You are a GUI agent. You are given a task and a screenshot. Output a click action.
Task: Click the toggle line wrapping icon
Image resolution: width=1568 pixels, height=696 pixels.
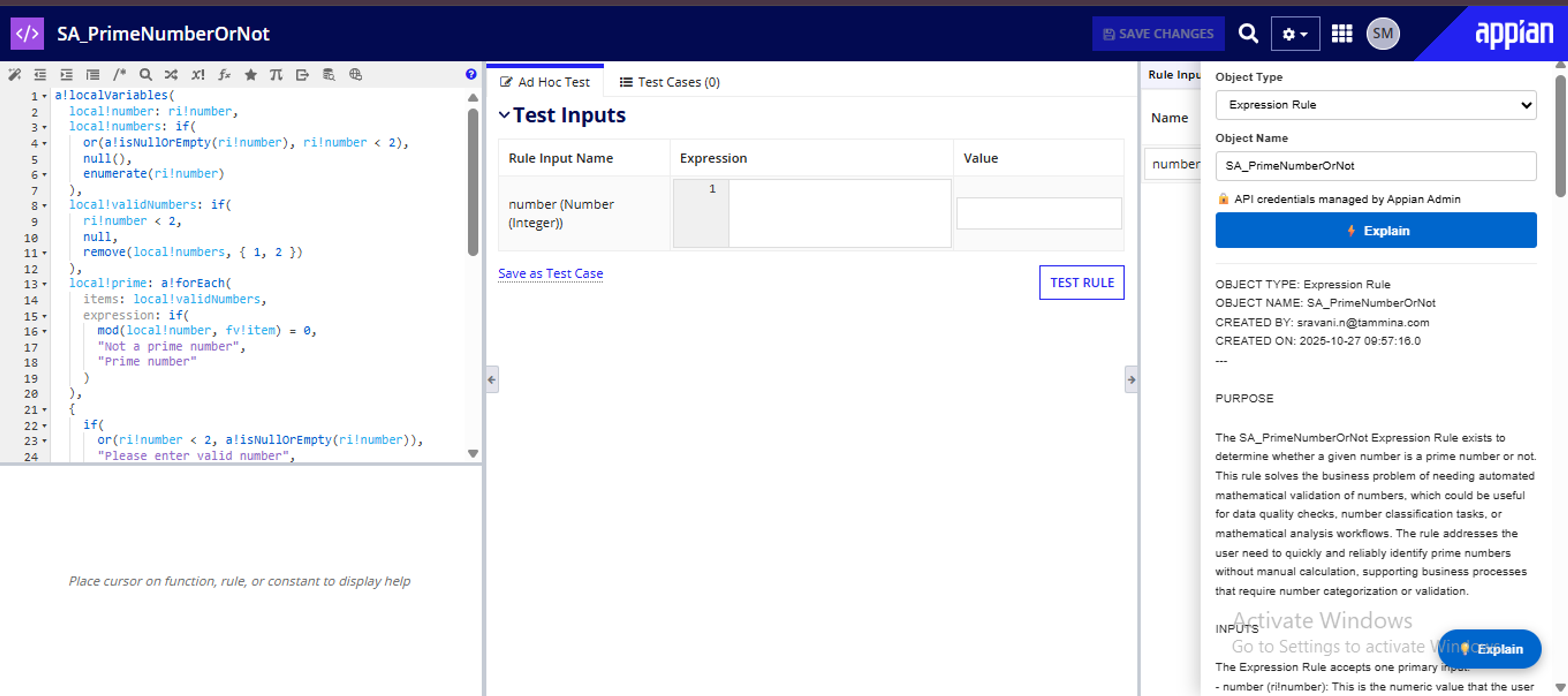(x=93, y=74)
